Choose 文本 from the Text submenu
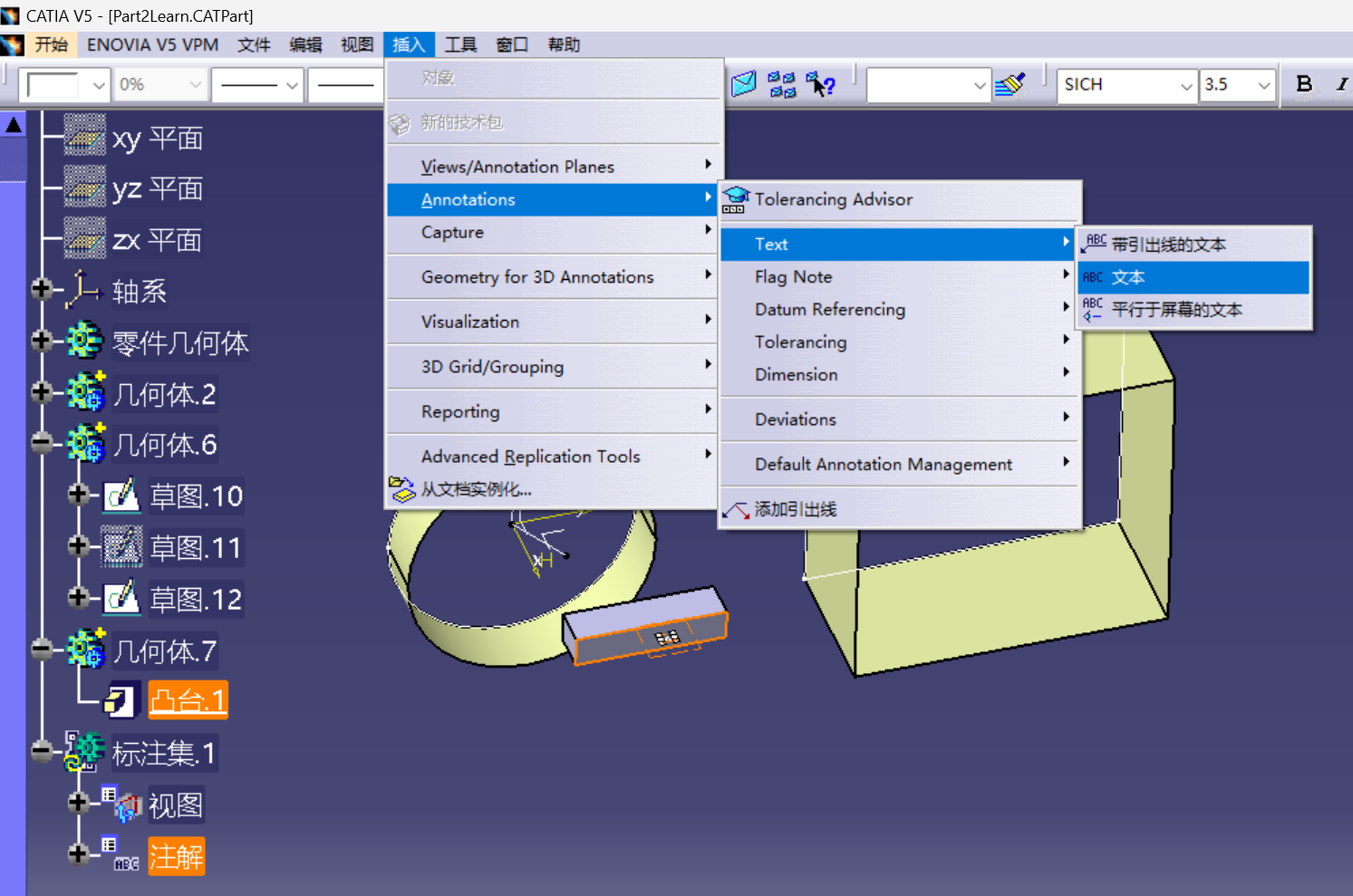Viewport: 1353px width, 896px height. point(1194,277)
